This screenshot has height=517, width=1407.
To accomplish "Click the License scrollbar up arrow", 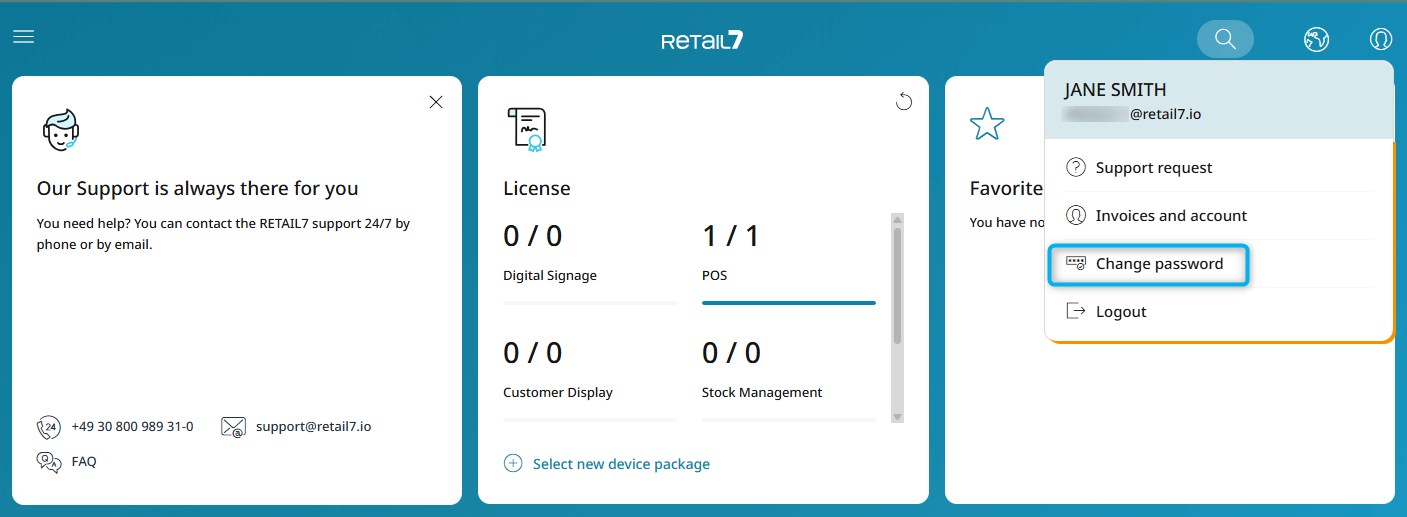I will [x=897, y=219].
